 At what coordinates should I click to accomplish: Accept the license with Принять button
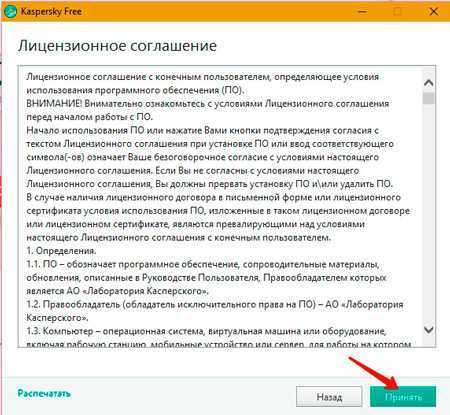403,397
